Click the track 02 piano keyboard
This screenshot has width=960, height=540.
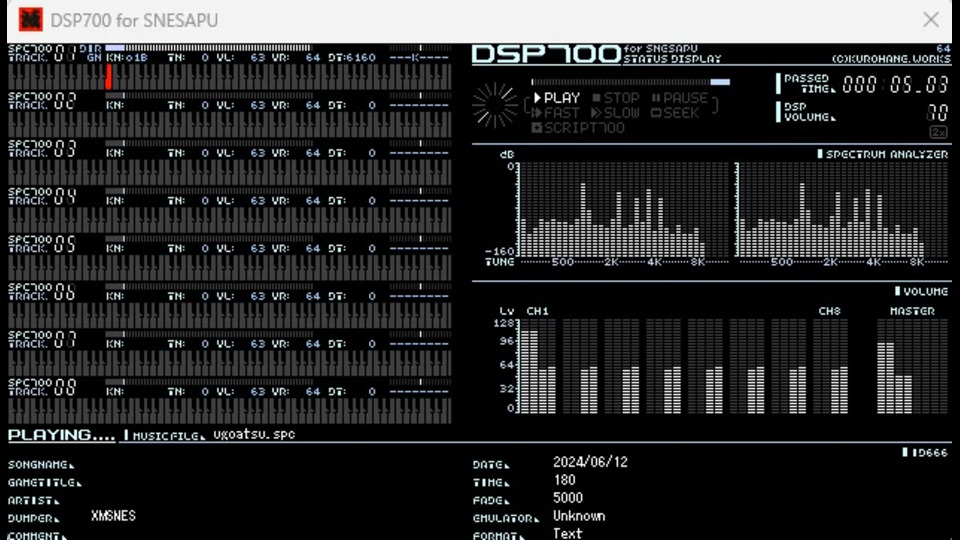coord(230,125)
